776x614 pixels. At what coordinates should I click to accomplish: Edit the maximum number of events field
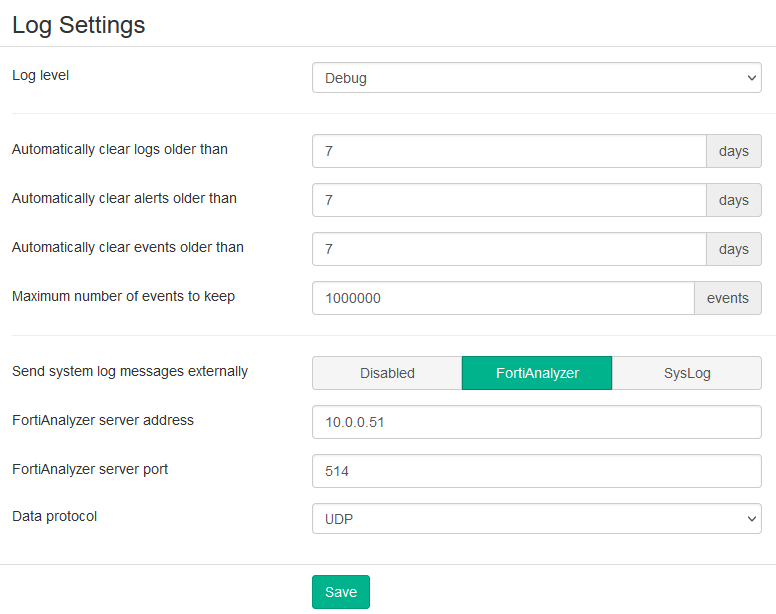coord(503,298)
